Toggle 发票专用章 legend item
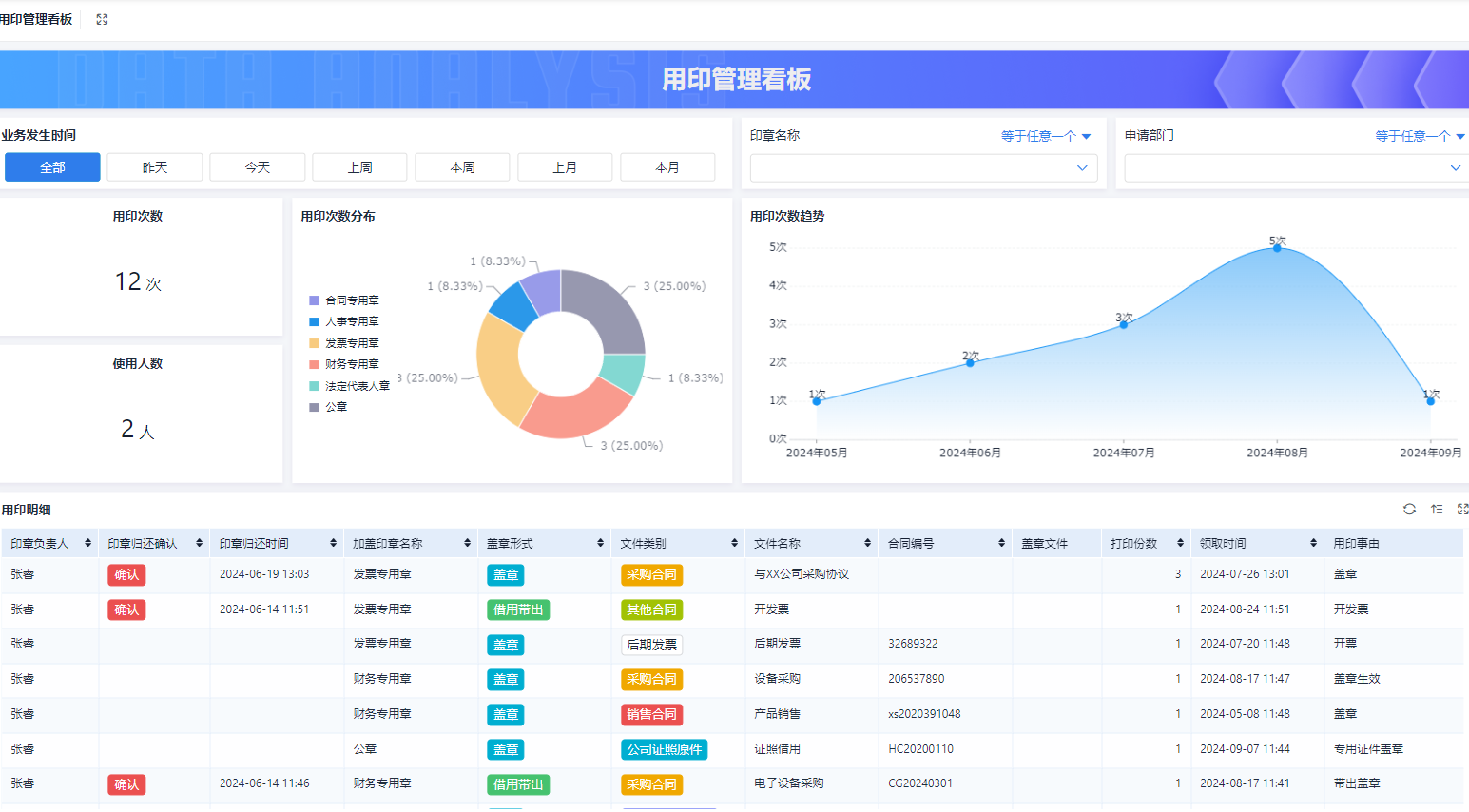 (344, 343)
